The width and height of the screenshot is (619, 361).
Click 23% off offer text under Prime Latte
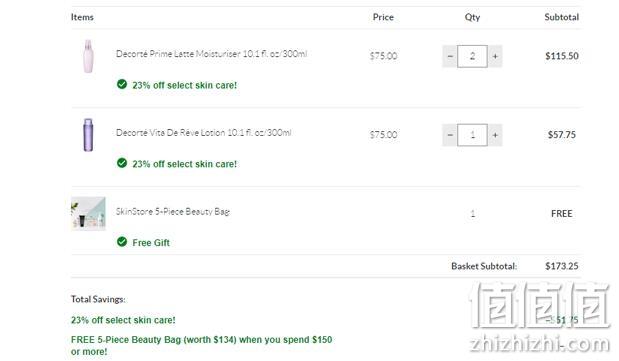pos(184,85)
